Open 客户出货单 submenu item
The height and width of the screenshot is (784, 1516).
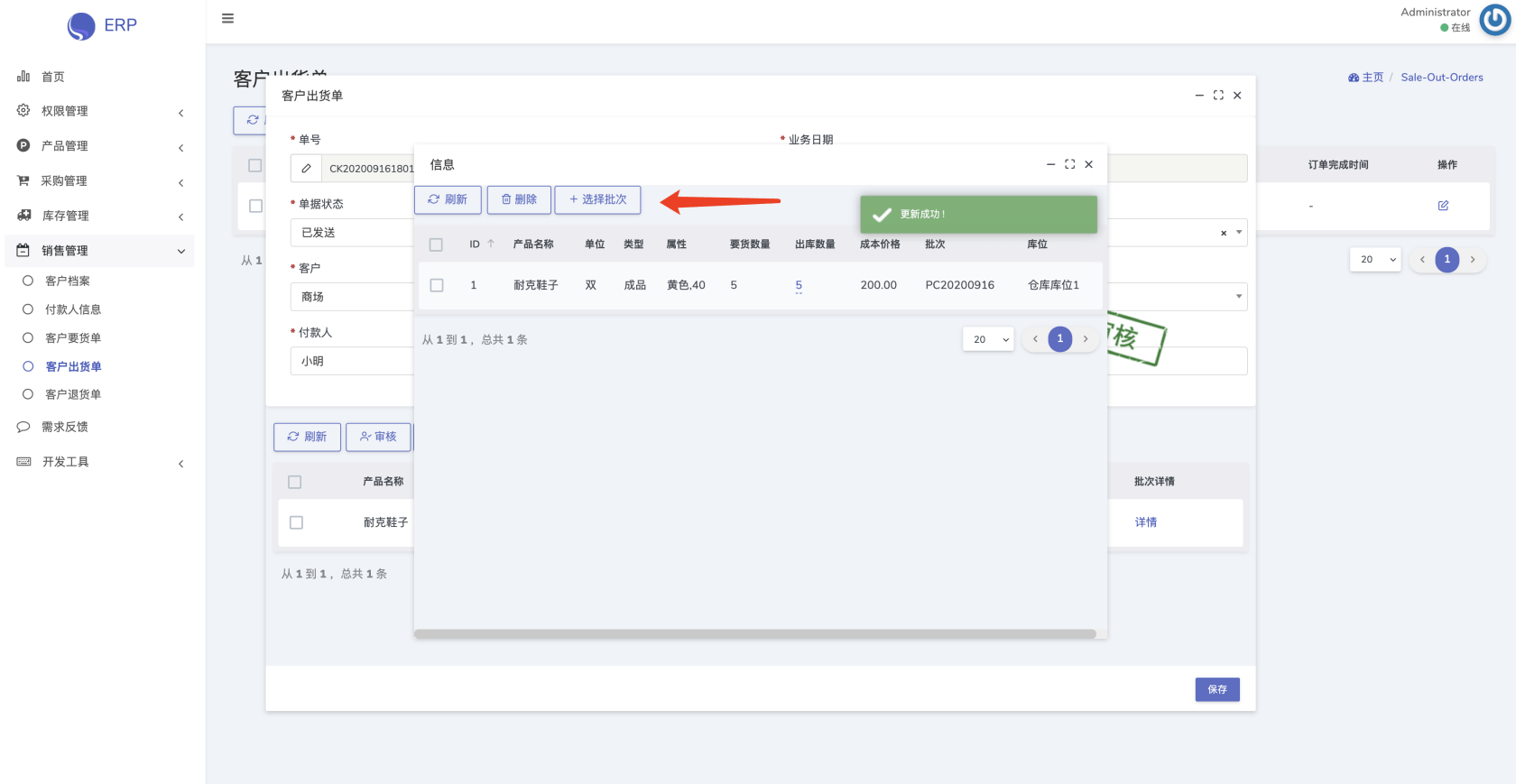[x=73, y=366]
